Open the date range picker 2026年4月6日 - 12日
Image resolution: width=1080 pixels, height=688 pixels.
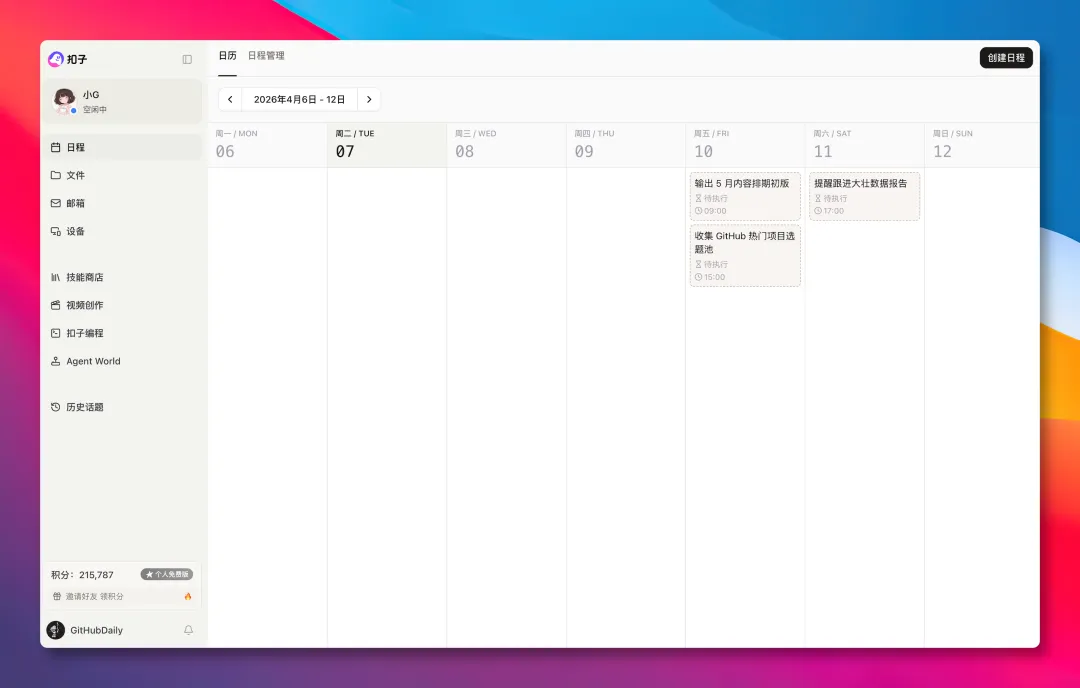(x=298, y=99)
